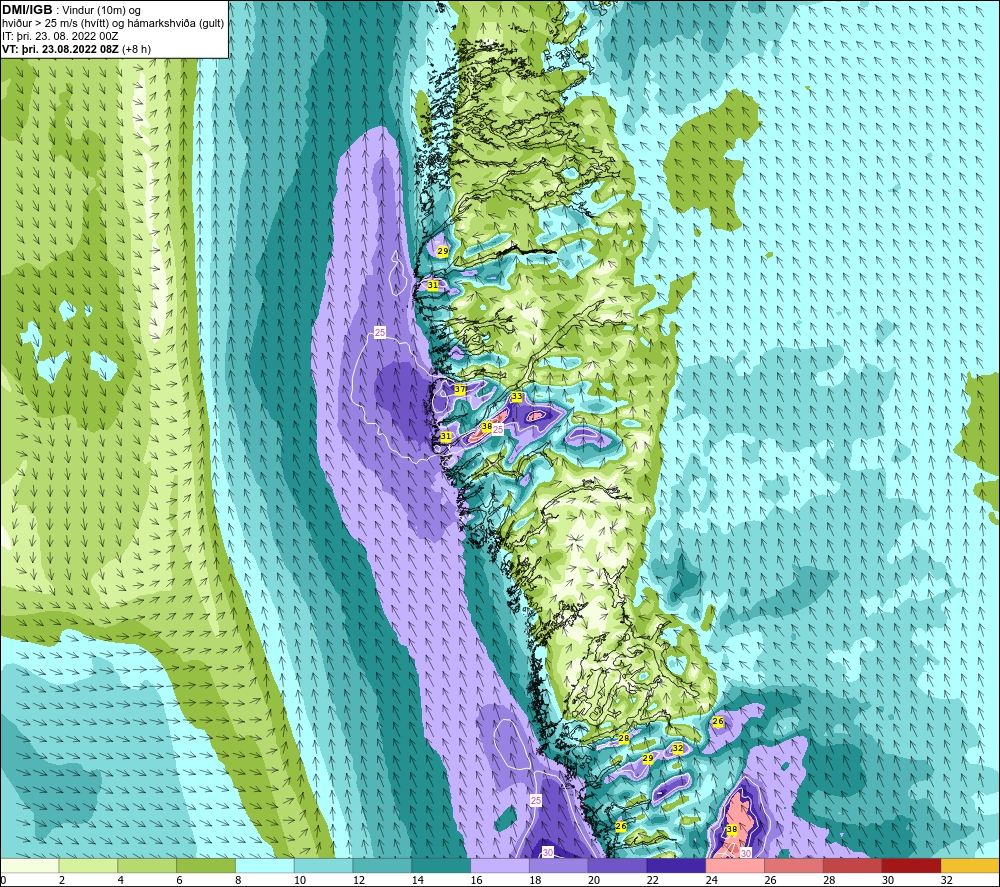This screenshot has width=1000, height=887.
Task: Click the salmon 26–28 m/s legend swatch
Action: click(794, 866)
